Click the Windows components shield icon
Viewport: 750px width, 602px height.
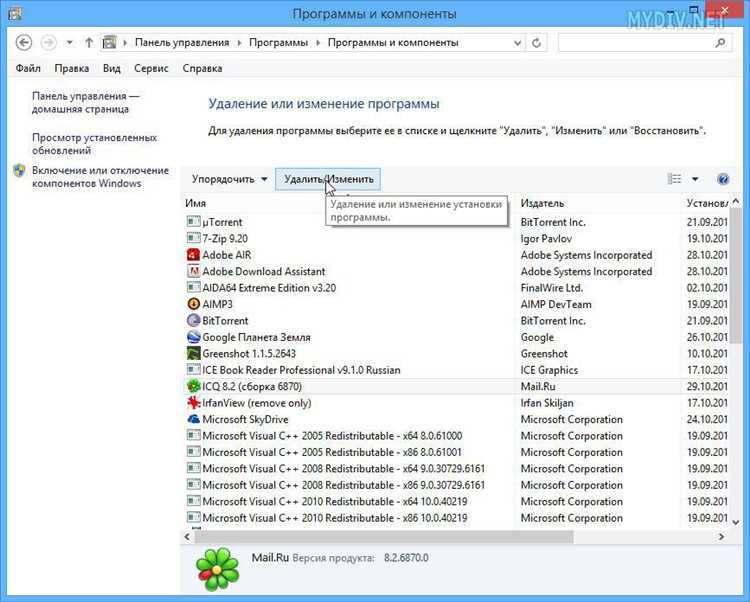coord(19,171)
